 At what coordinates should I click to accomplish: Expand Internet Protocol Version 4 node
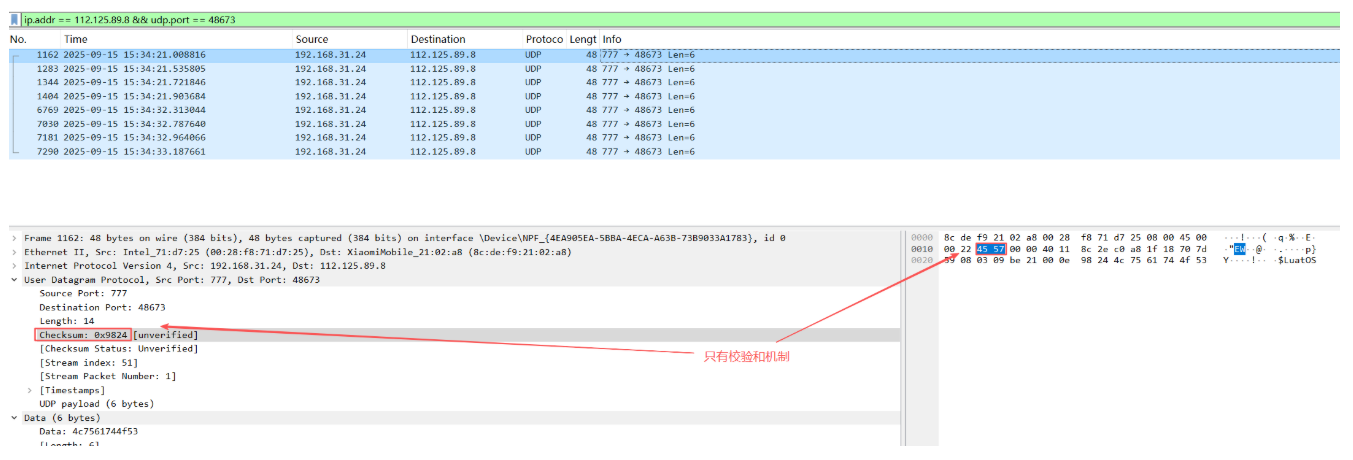click(14, 266)
